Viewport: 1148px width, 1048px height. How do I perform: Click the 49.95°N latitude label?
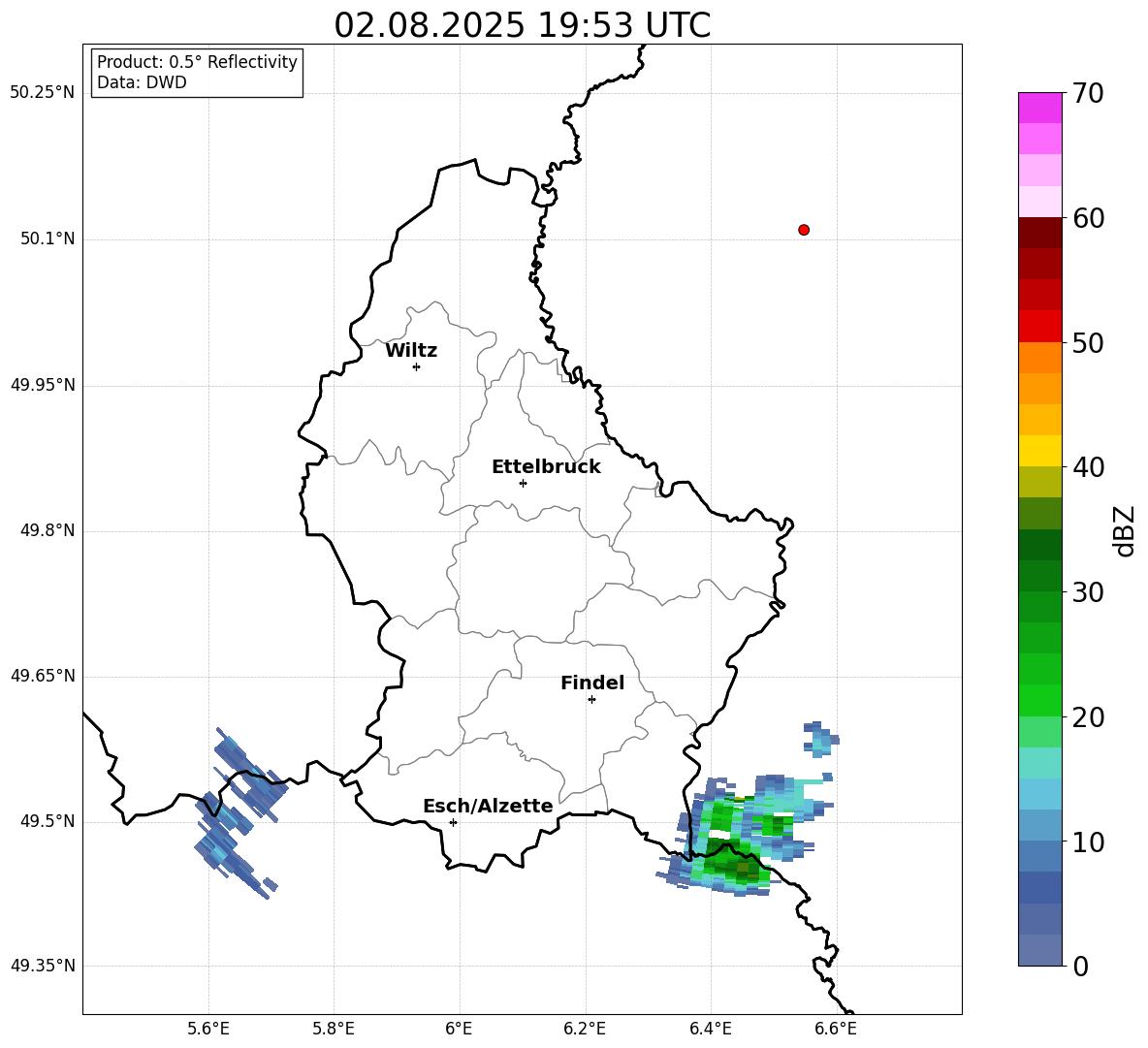[43, 385]
